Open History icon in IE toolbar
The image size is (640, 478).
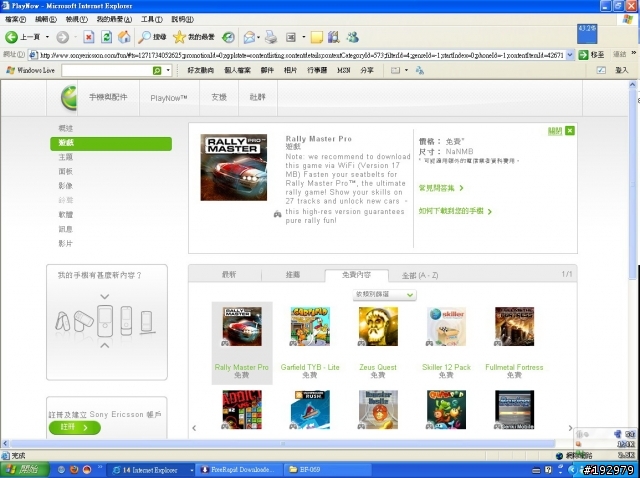pos(228,37)
